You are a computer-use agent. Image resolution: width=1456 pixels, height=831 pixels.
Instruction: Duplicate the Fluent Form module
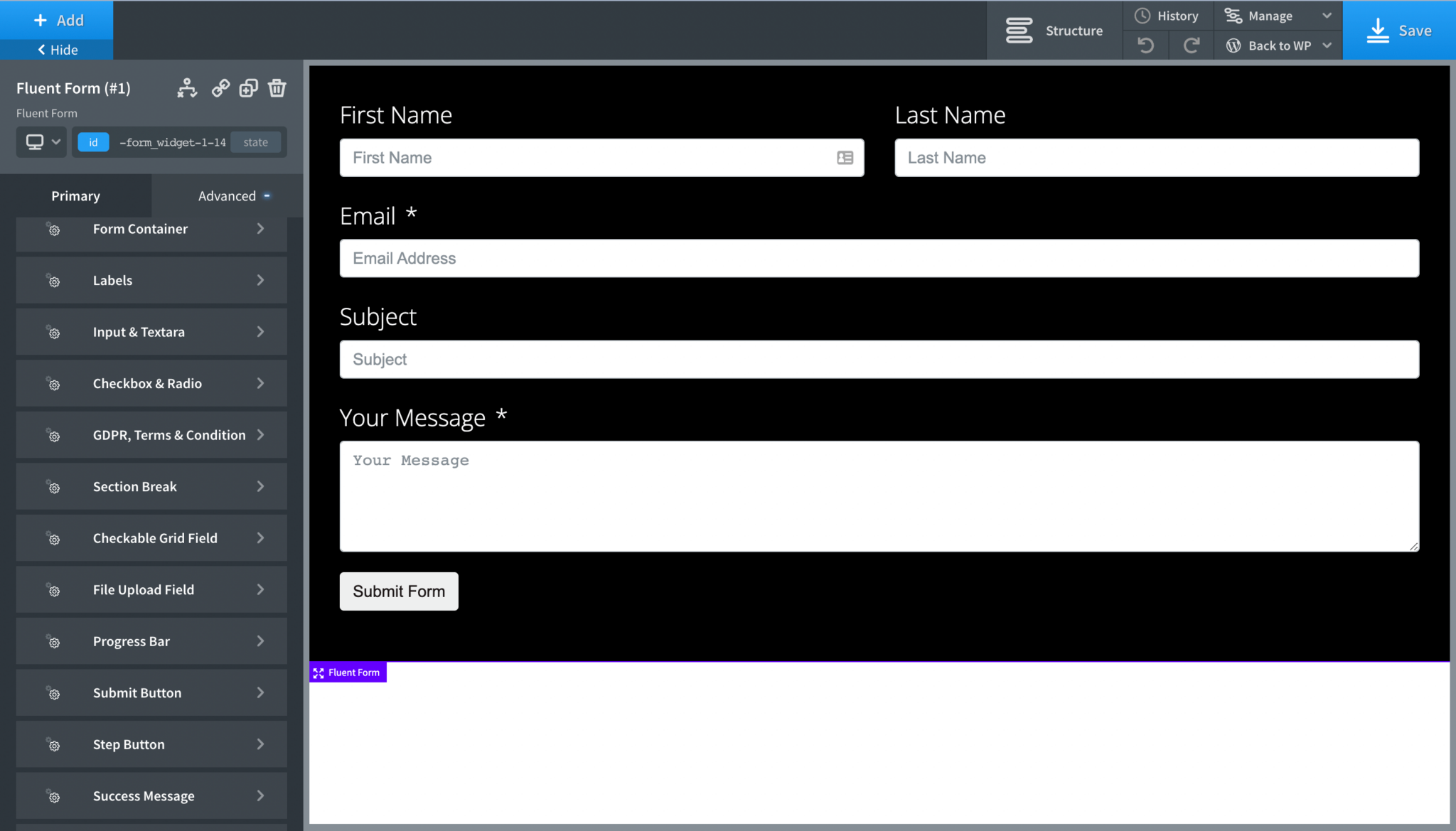coord(248,88)
